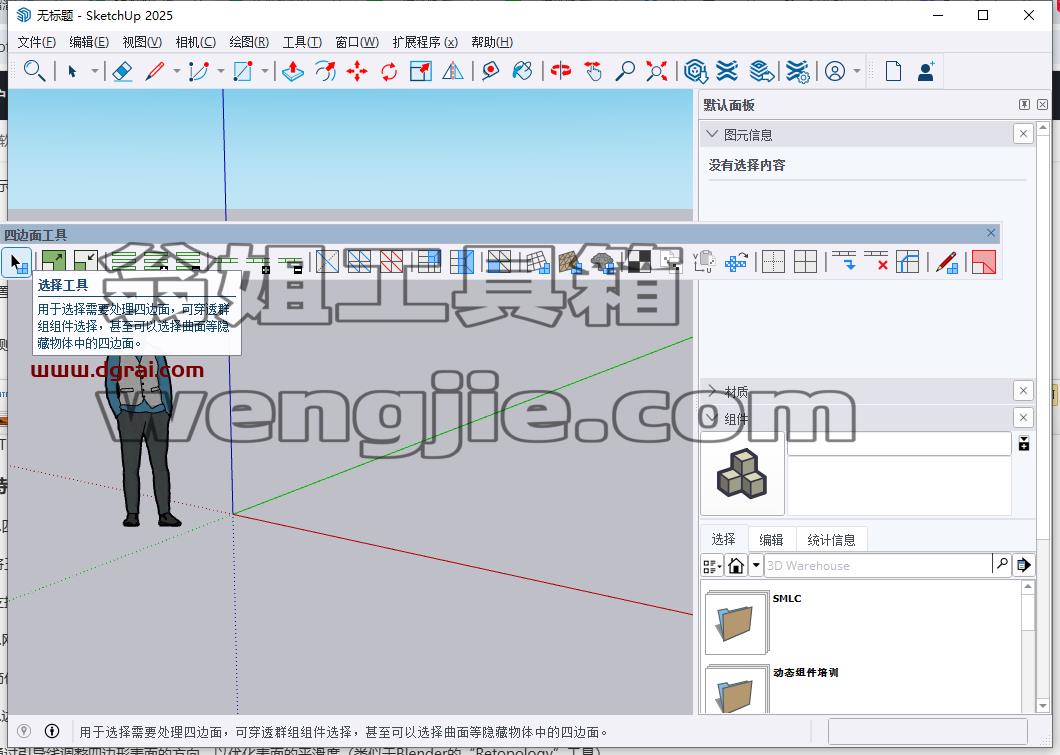Image resolution: width=1060 pixels, height=755 pixels.
Task: Click the components home icon
Action: click(x=736, y=565)
